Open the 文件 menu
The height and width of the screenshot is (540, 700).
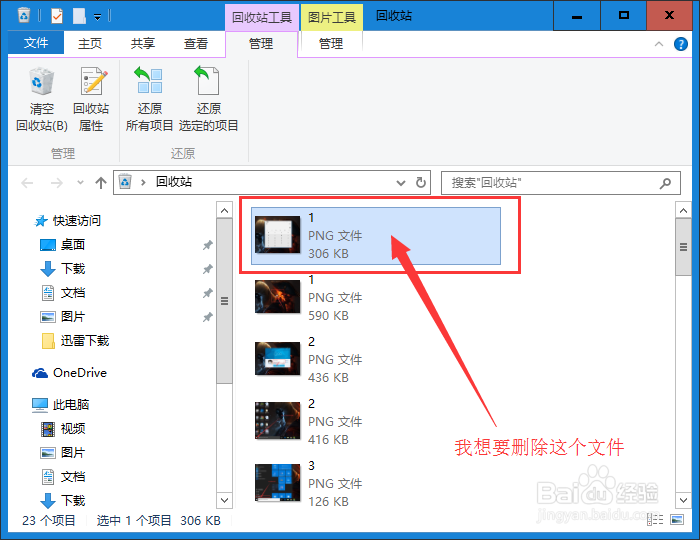pyautogui.click(x=36, y=43)
